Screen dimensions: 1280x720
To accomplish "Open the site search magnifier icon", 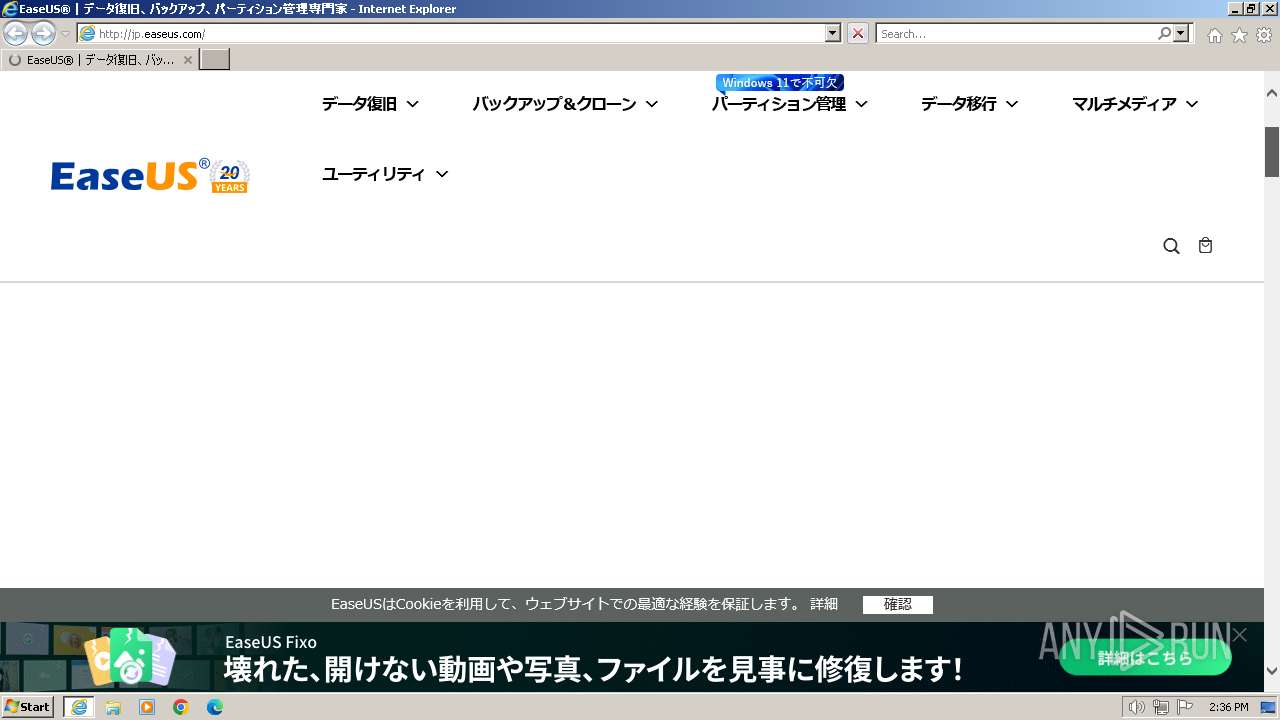I will coord(1171,246).
